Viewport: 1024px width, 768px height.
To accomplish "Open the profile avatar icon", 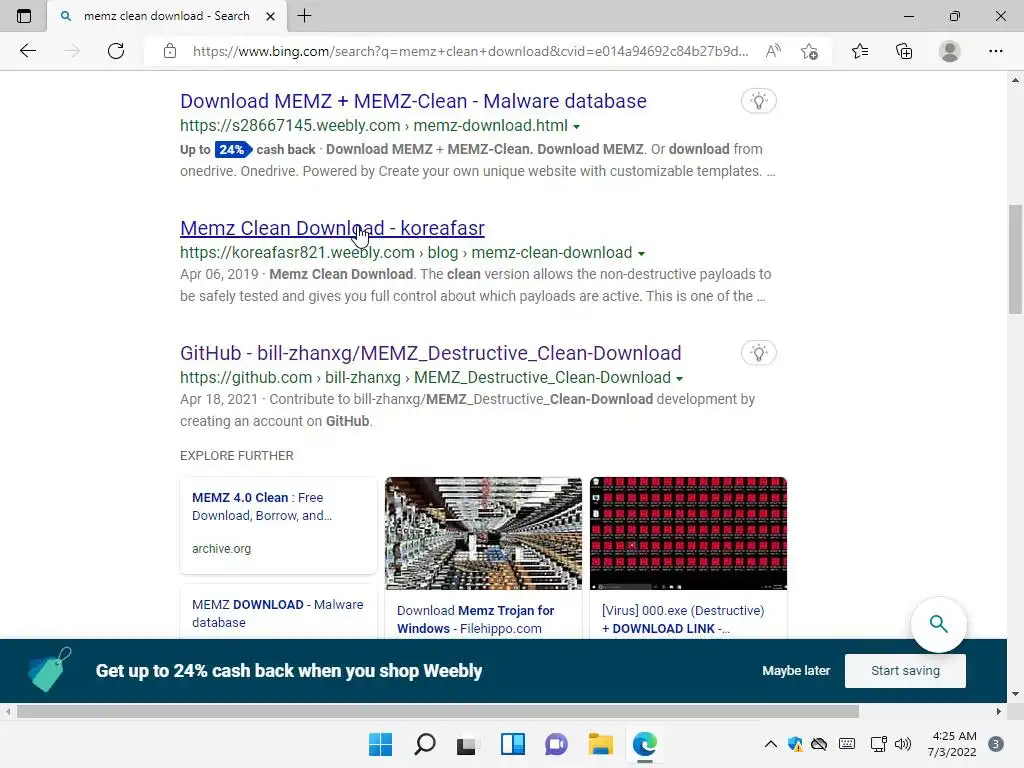I will (x=950, y=51).
